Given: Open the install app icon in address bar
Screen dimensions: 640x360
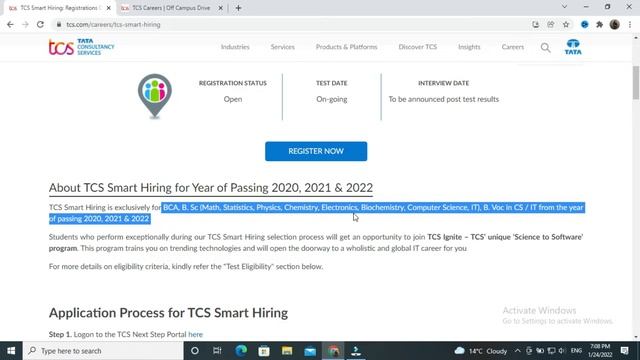Looking at the screenshot, I should (536, 24).
